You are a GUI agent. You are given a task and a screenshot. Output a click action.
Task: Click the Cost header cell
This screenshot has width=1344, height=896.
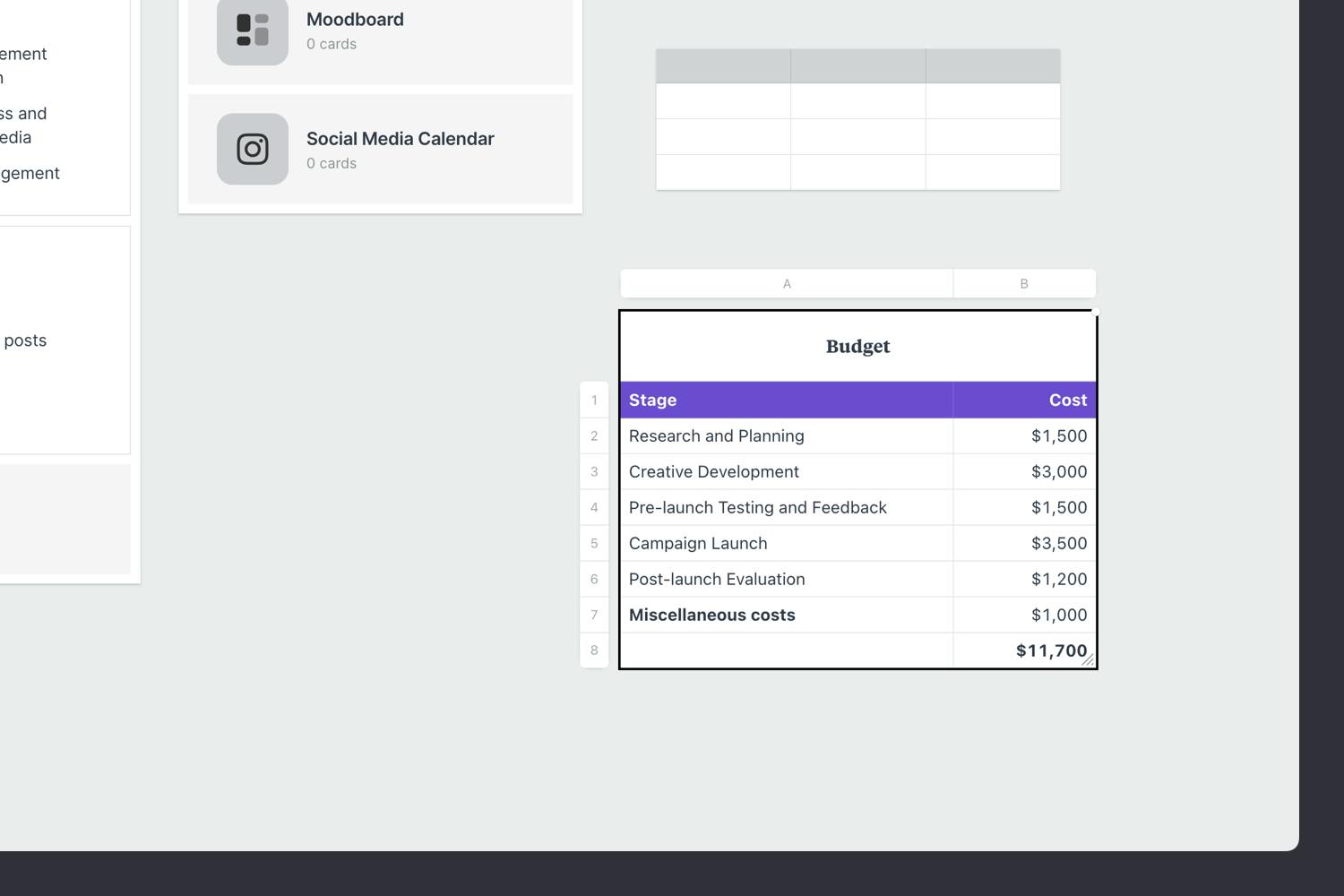(x=1024, y=401)
